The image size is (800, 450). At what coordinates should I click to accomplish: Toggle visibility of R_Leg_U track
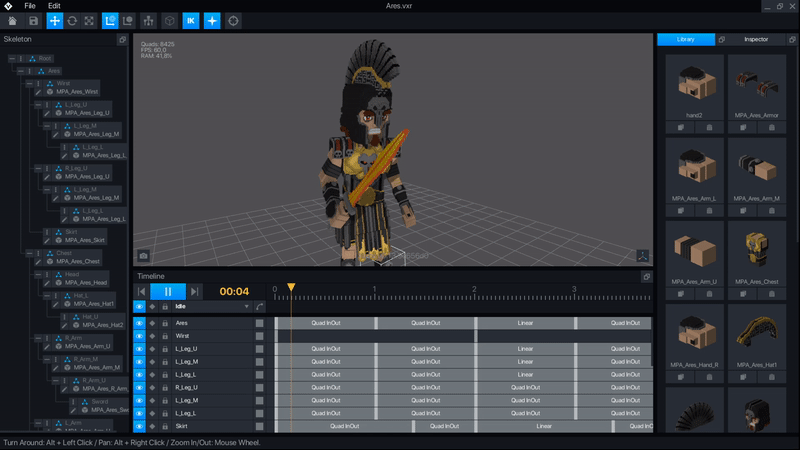pos(139,388)
